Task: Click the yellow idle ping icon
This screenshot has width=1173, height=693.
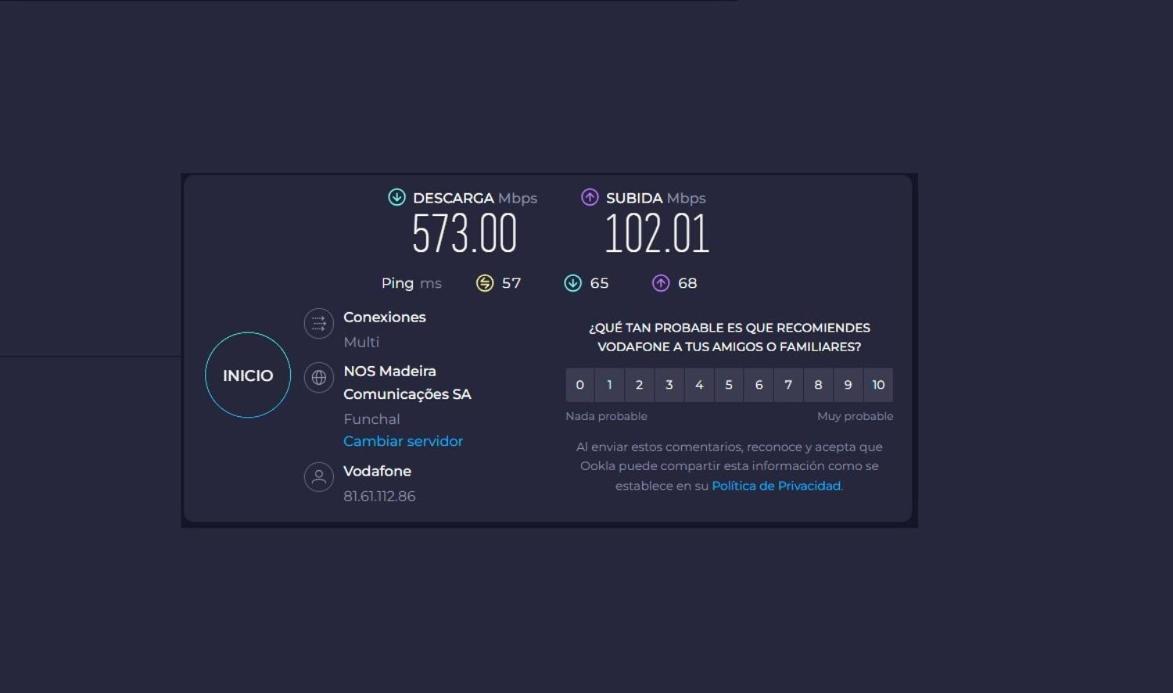Action: pyautogui.click(x=485, y=283)
